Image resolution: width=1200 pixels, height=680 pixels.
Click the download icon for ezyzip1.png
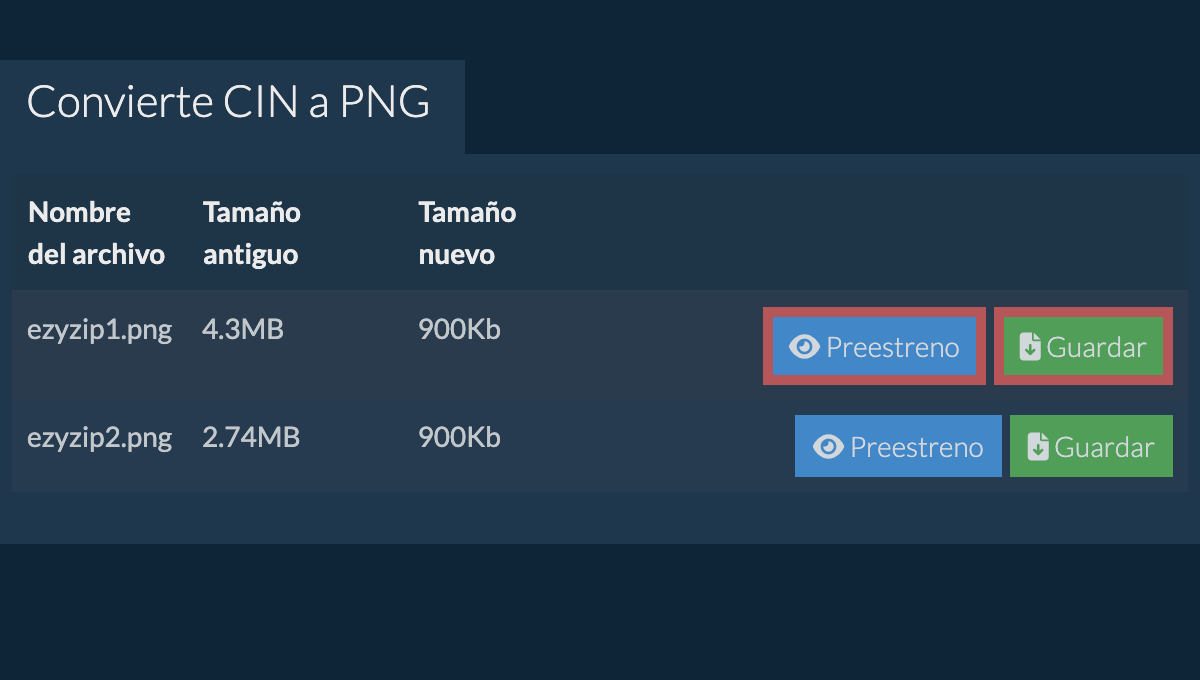coord(1030,347)
